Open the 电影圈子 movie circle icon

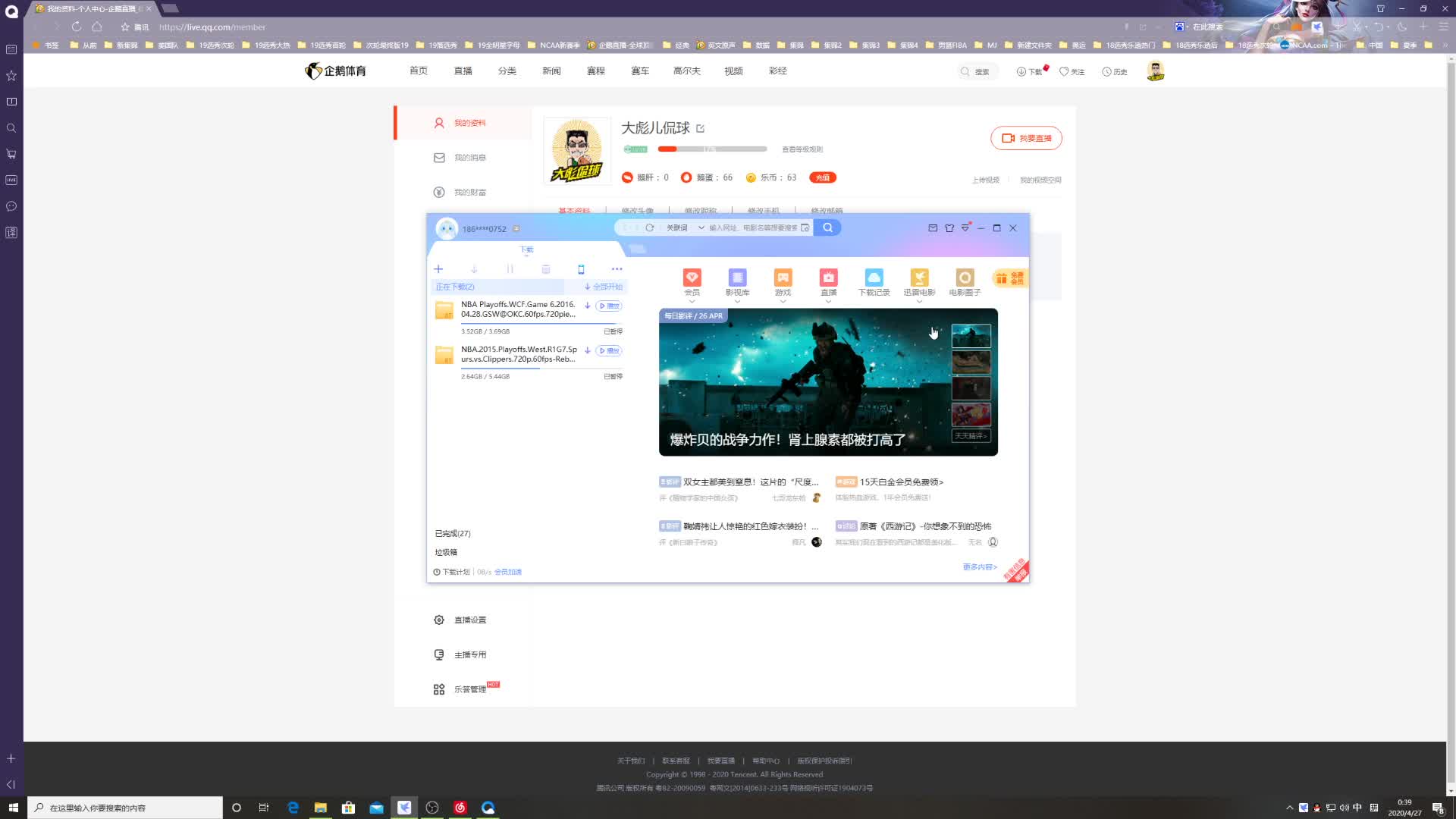965,278
